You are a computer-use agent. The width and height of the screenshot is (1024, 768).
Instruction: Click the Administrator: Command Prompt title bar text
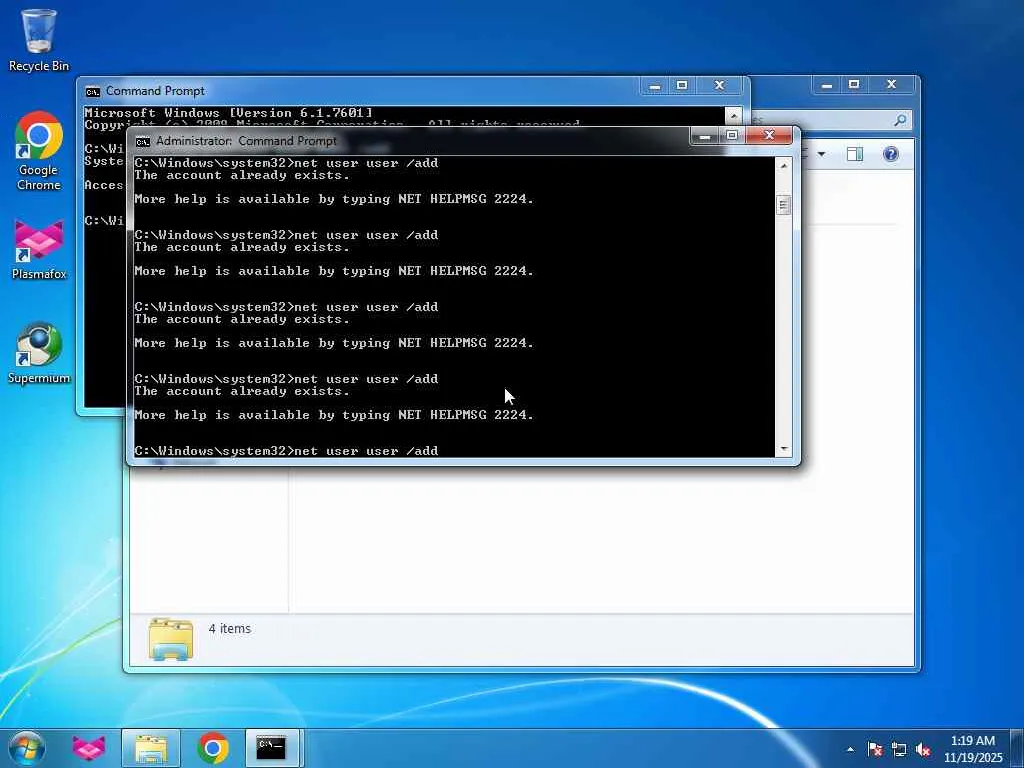click(247, 141)
